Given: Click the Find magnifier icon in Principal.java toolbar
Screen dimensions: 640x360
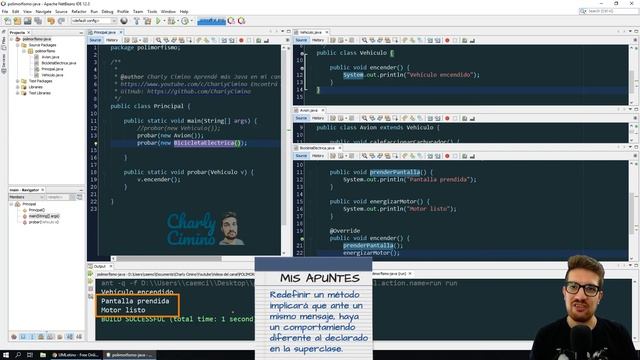Looking at the screenshot, I should (x=158, y=40).
